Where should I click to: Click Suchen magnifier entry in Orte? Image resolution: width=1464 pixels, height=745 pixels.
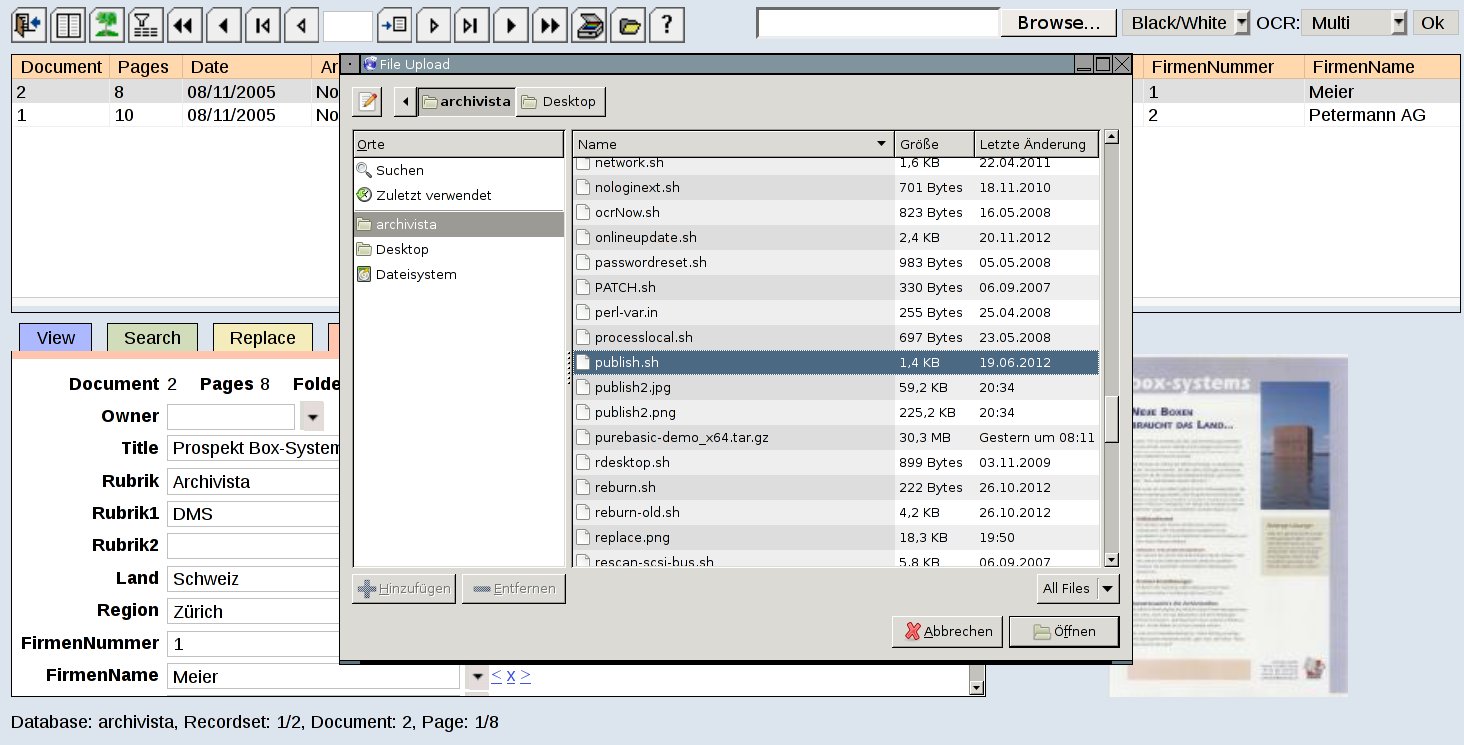point(459,170)
